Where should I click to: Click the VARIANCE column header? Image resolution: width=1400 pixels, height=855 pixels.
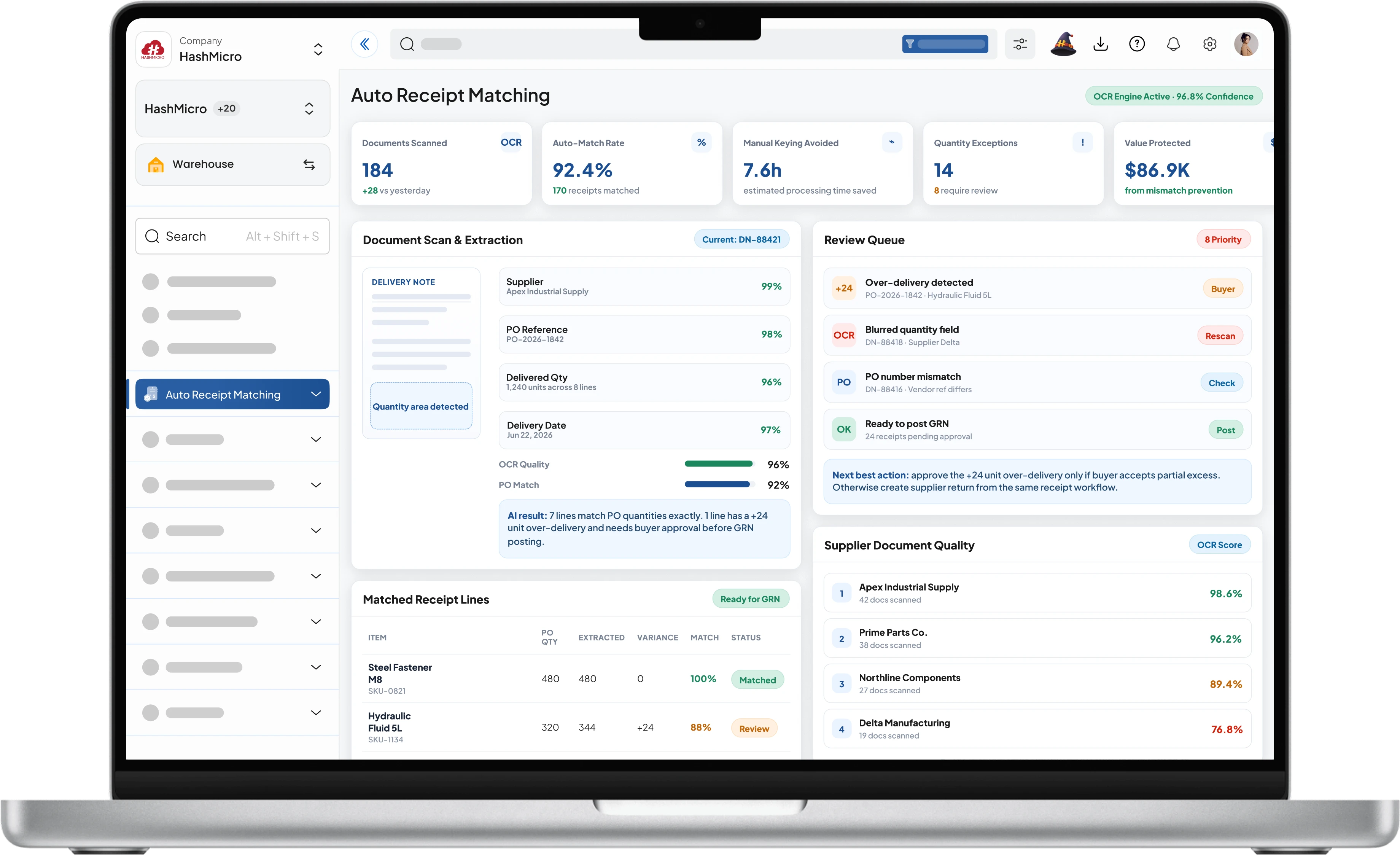click(x=657, y=637)
